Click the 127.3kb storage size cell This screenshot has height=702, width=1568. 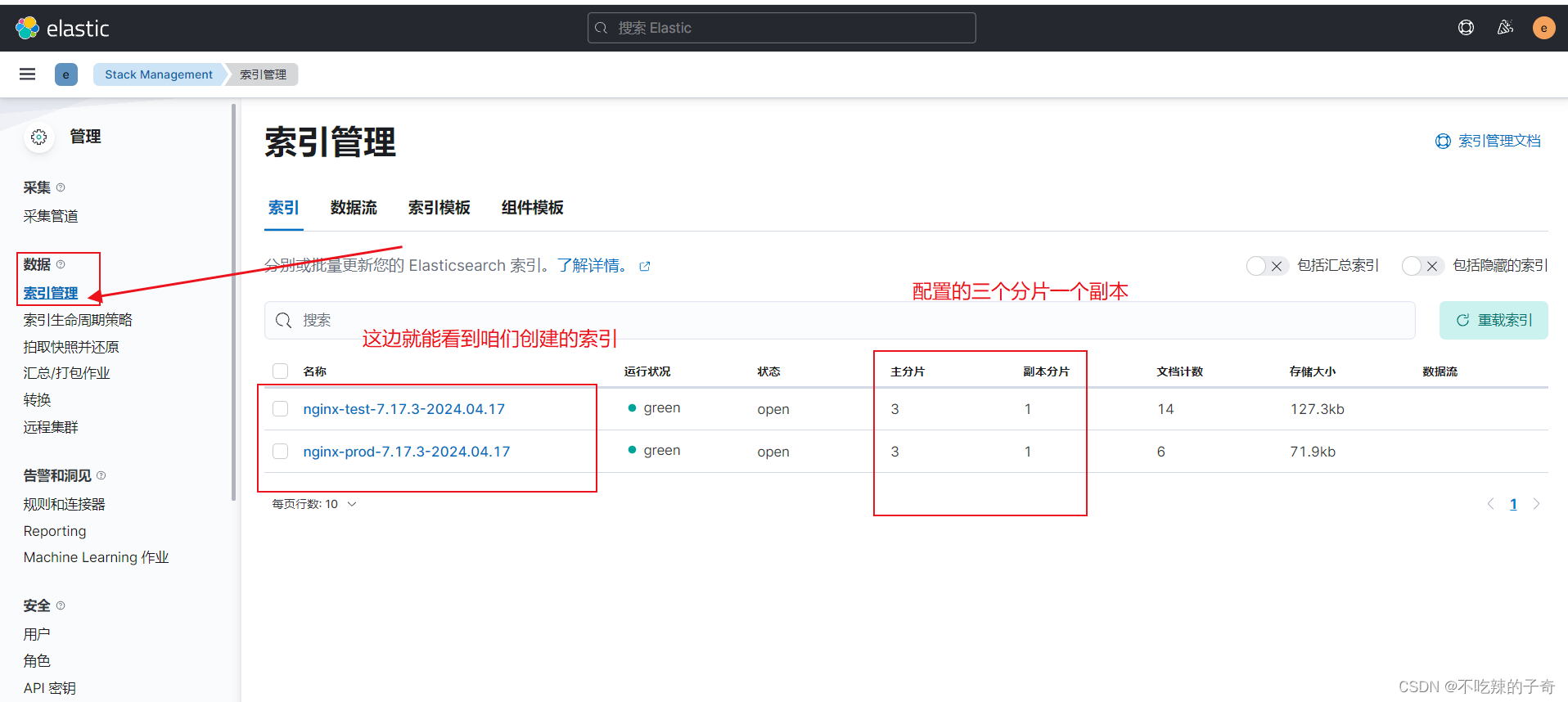[x=1317, y=409]
